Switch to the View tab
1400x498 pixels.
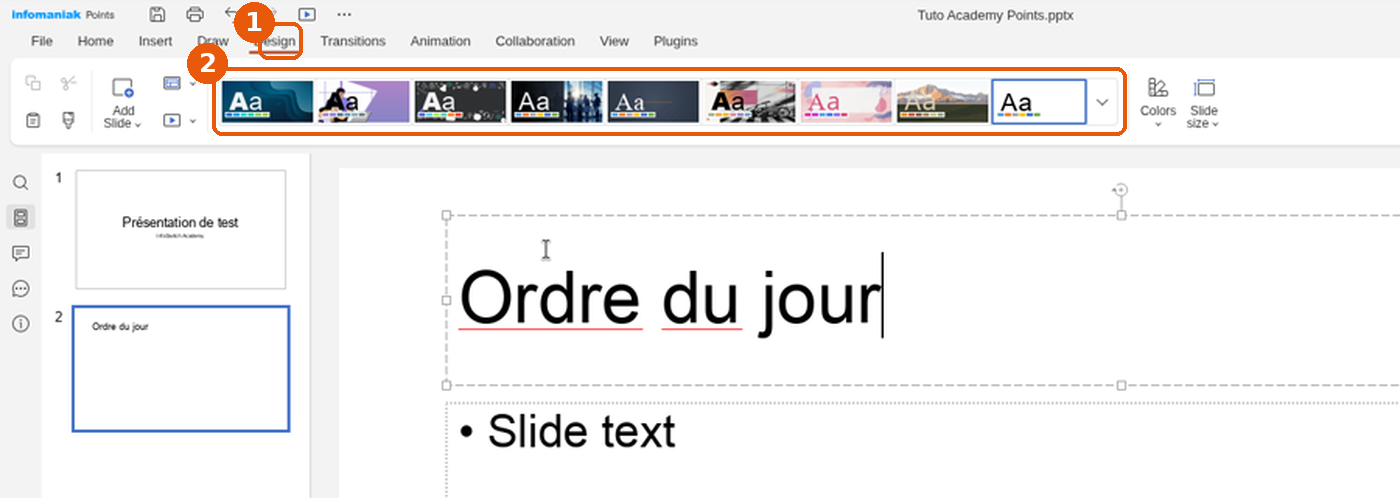pyautogui.click(x=614, y=41)
